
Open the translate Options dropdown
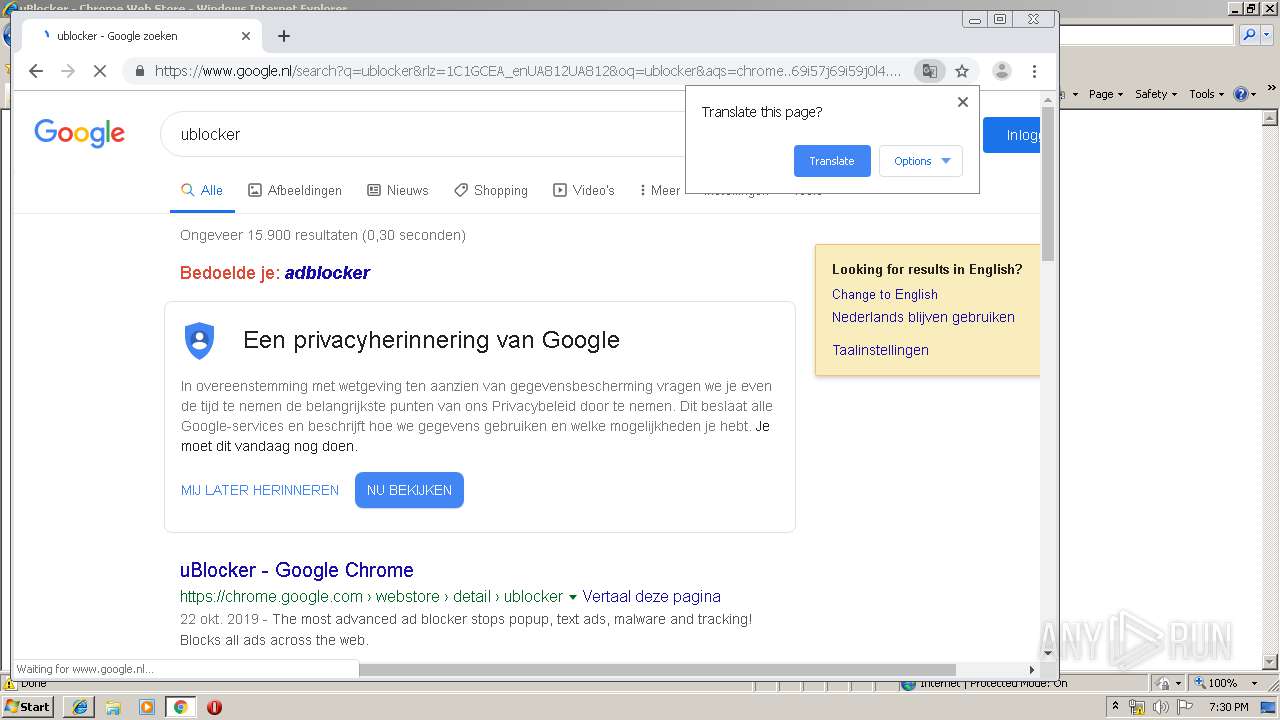point(921,161)
